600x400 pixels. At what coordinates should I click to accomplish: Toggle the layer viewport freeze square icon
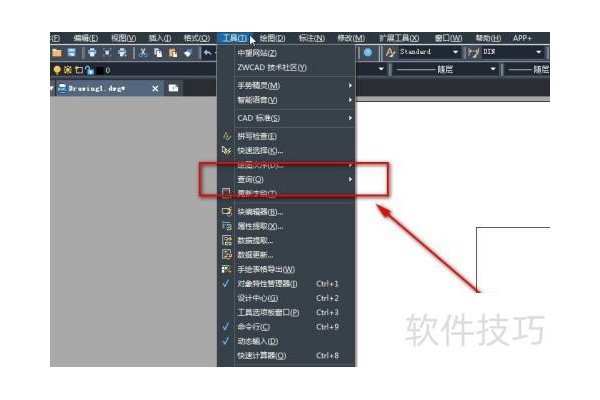coord(79,70)
